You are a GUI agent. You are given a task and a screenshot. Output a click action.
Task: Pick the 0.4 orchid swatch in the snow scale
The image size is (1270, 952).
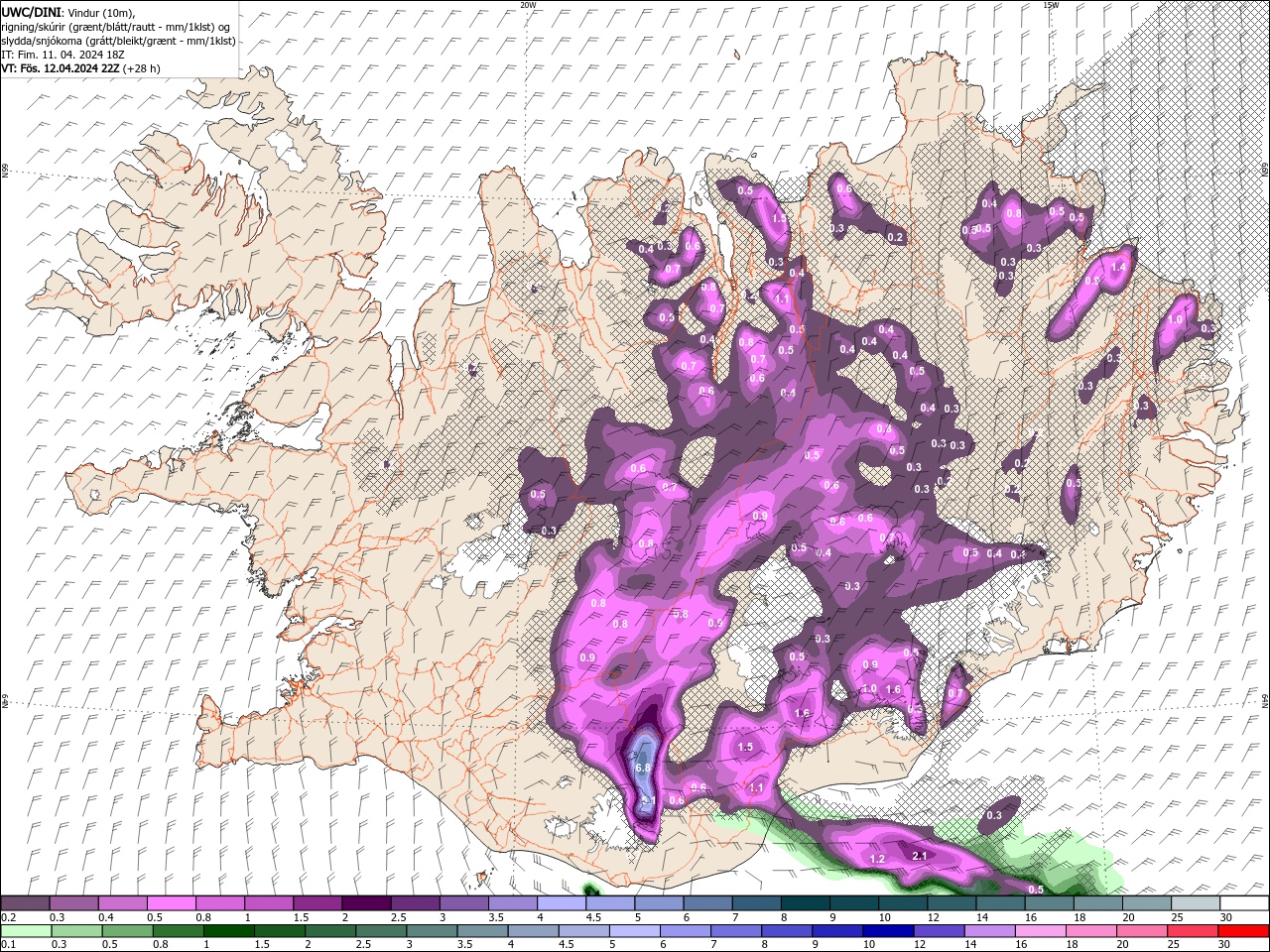[x=122, y=903]
